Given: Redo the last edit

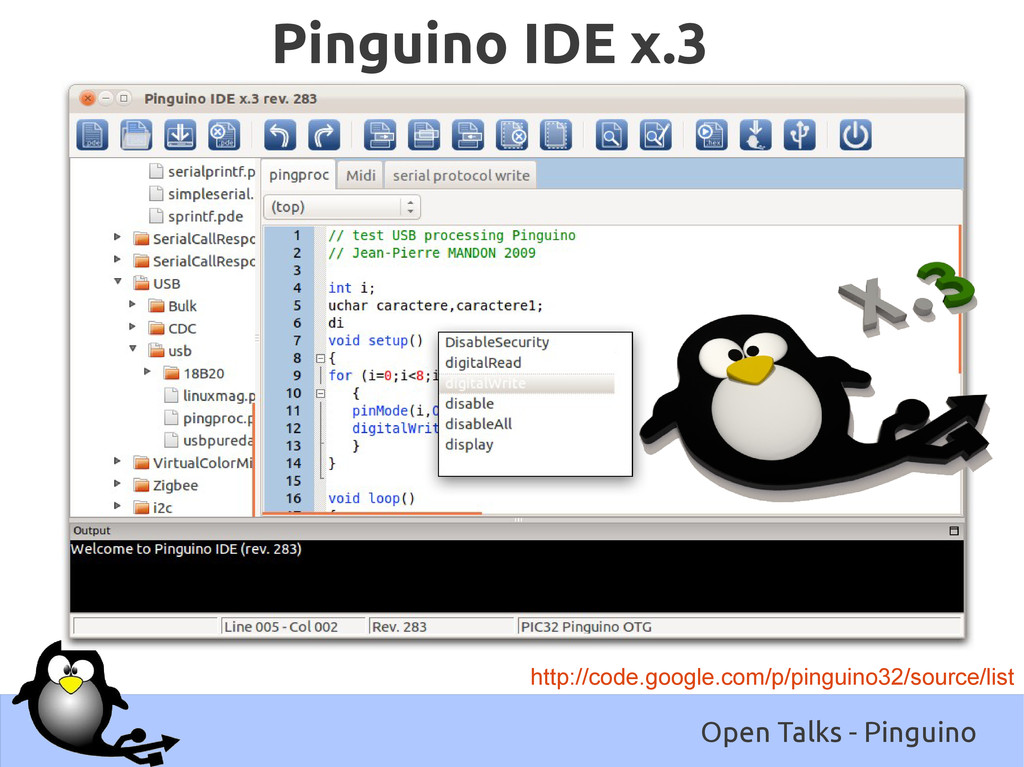Looking at the screenshot, I should click(x=324, y=135).
